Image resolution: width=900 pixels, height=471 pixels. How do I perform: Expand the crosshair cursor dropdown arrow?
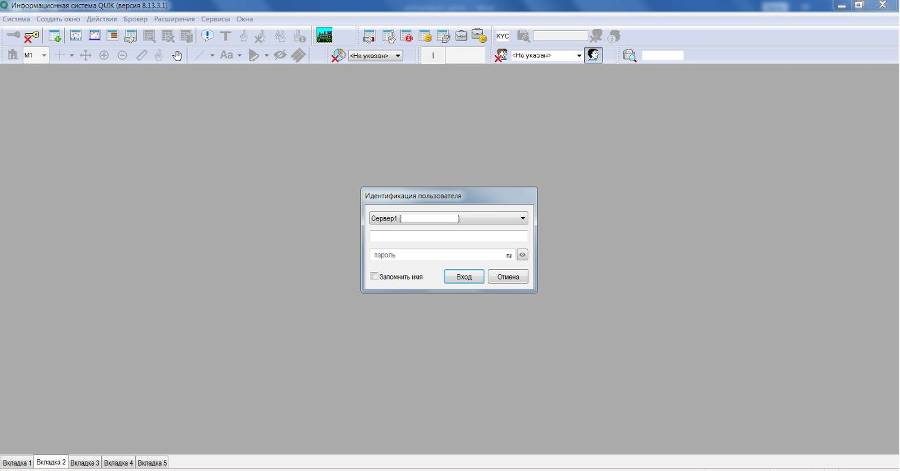[72, 56]
